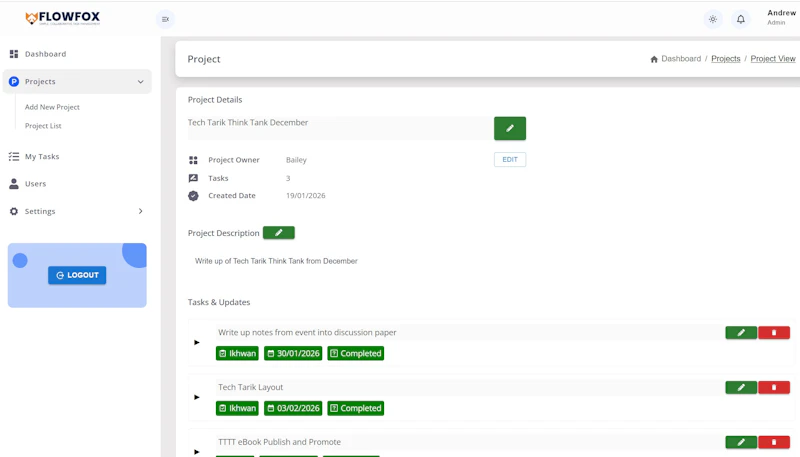This screenshot has width=800, height=457.
Task: Open Project List
Action: coord(43,126)
